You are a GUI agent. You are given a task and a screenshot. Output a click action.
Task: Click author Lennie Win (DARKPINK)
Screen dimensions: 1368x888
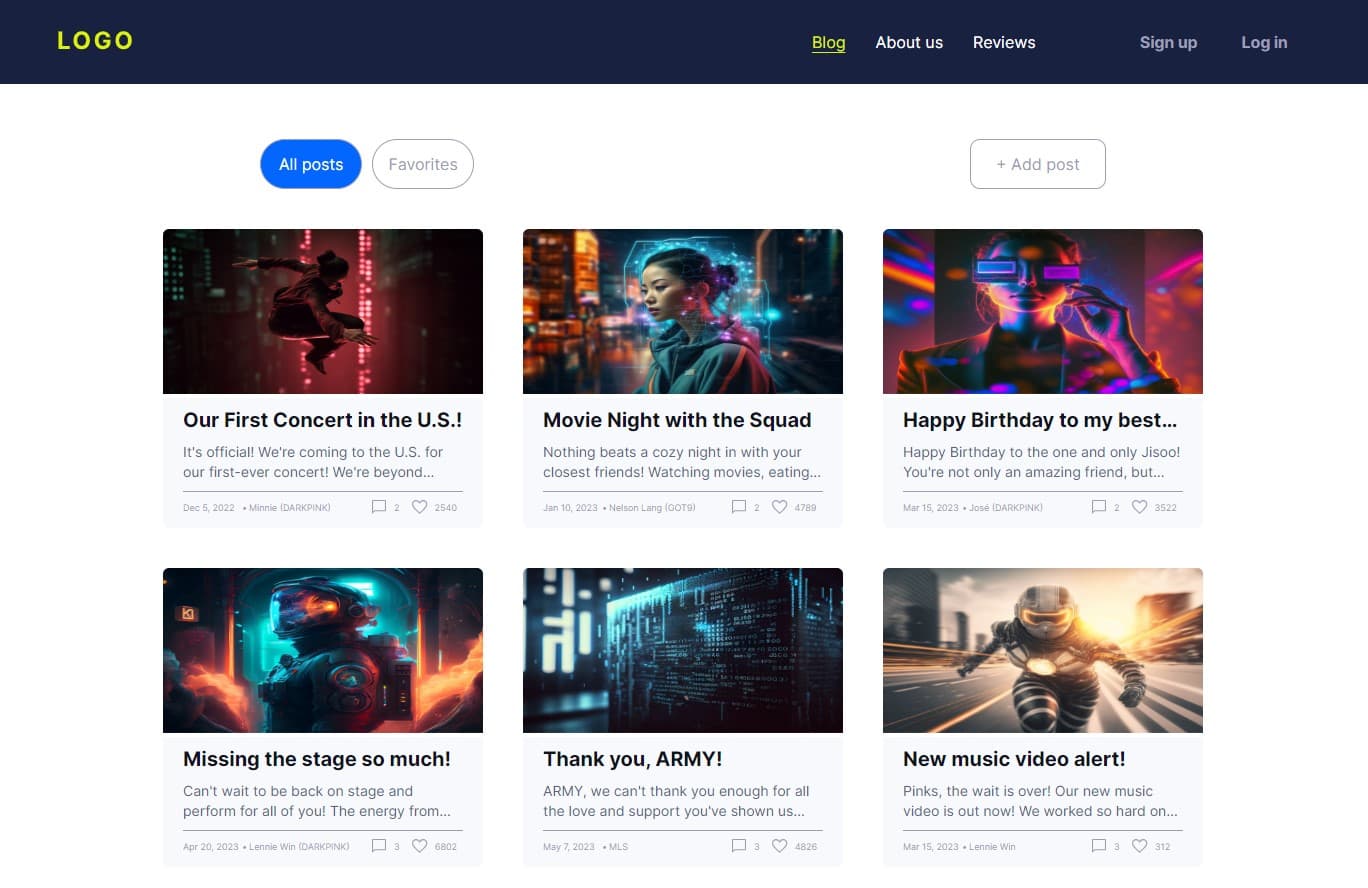point(300,847)
